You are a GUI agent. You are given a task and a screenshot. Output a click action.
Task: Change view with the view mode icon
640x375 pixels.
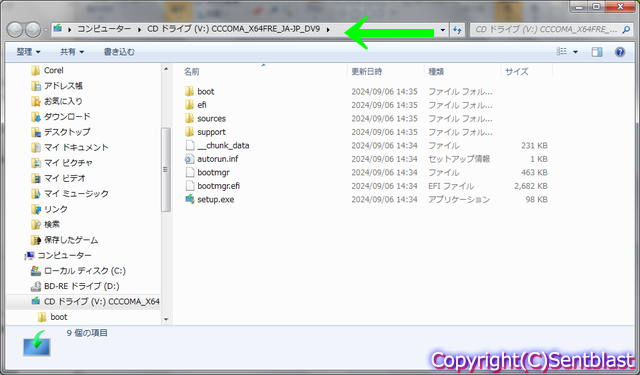pyautogui.click(x=562, y=51)
